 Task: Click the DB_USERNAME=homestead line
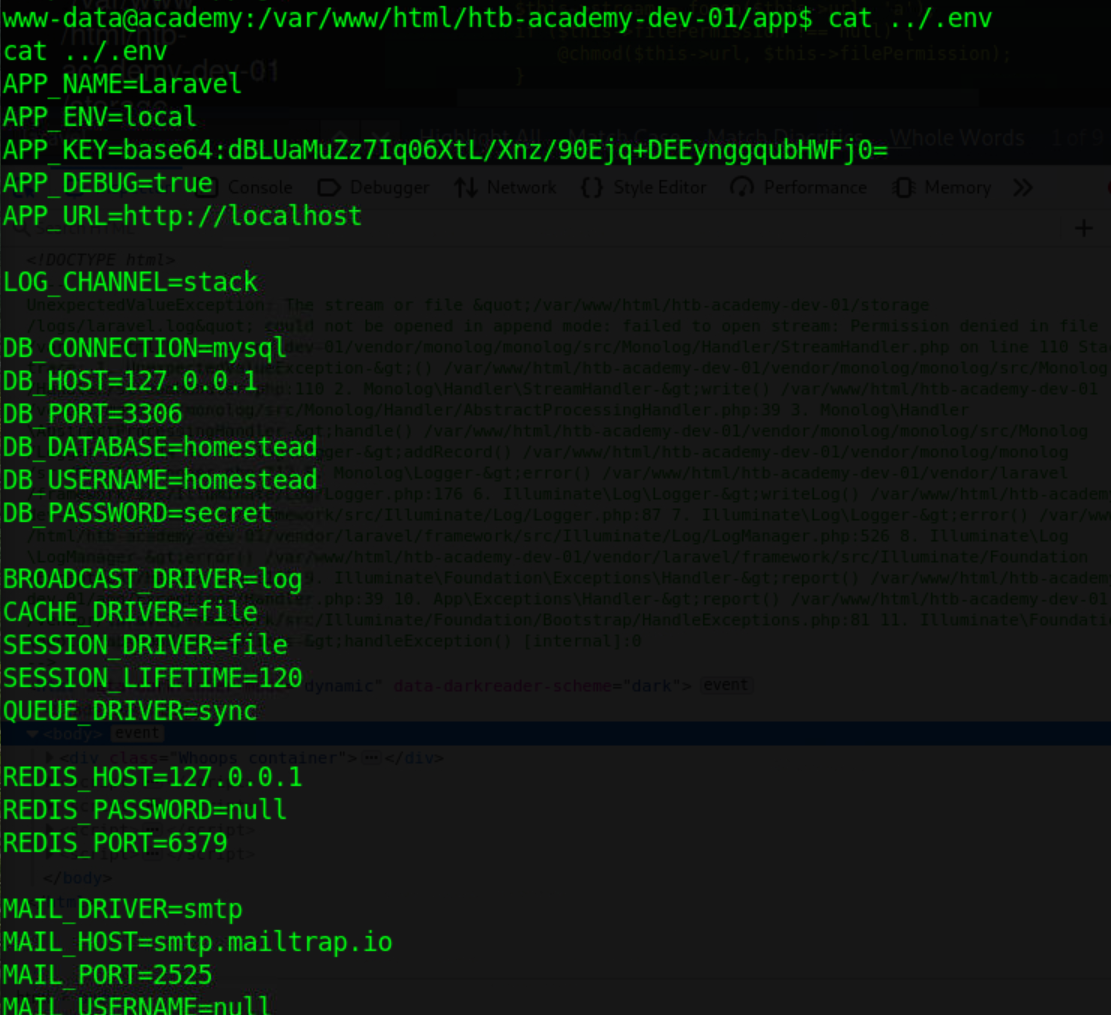(x=159, y=480)
